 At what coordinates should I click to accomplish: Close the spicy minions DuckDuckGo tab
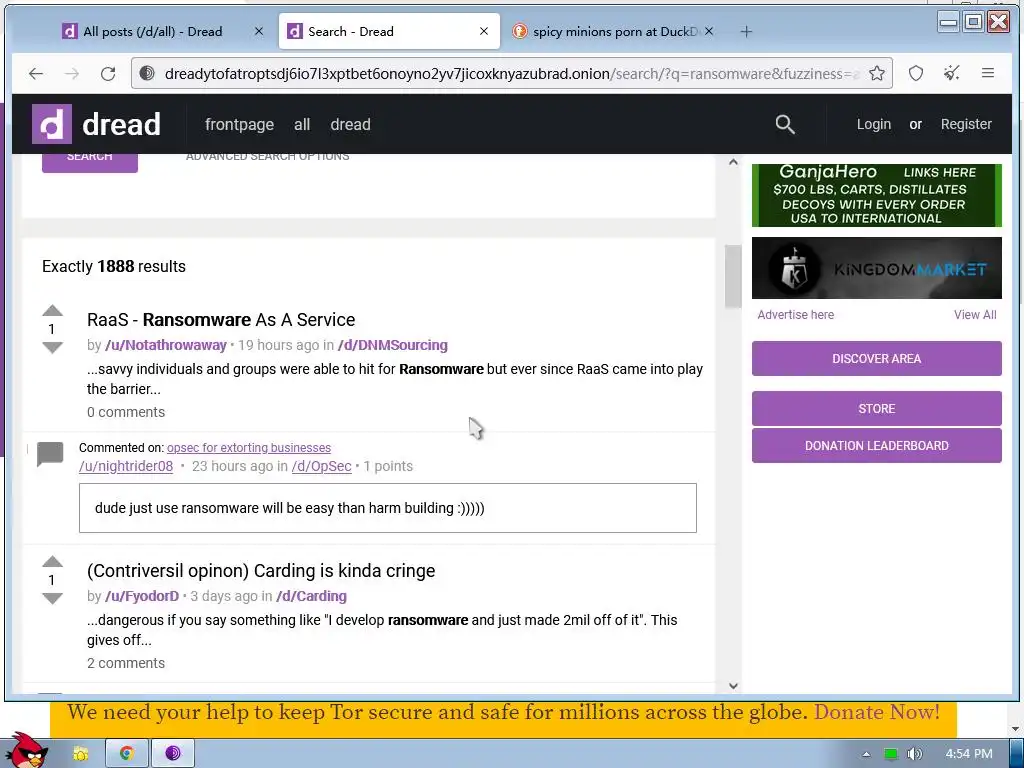point(709,31)
